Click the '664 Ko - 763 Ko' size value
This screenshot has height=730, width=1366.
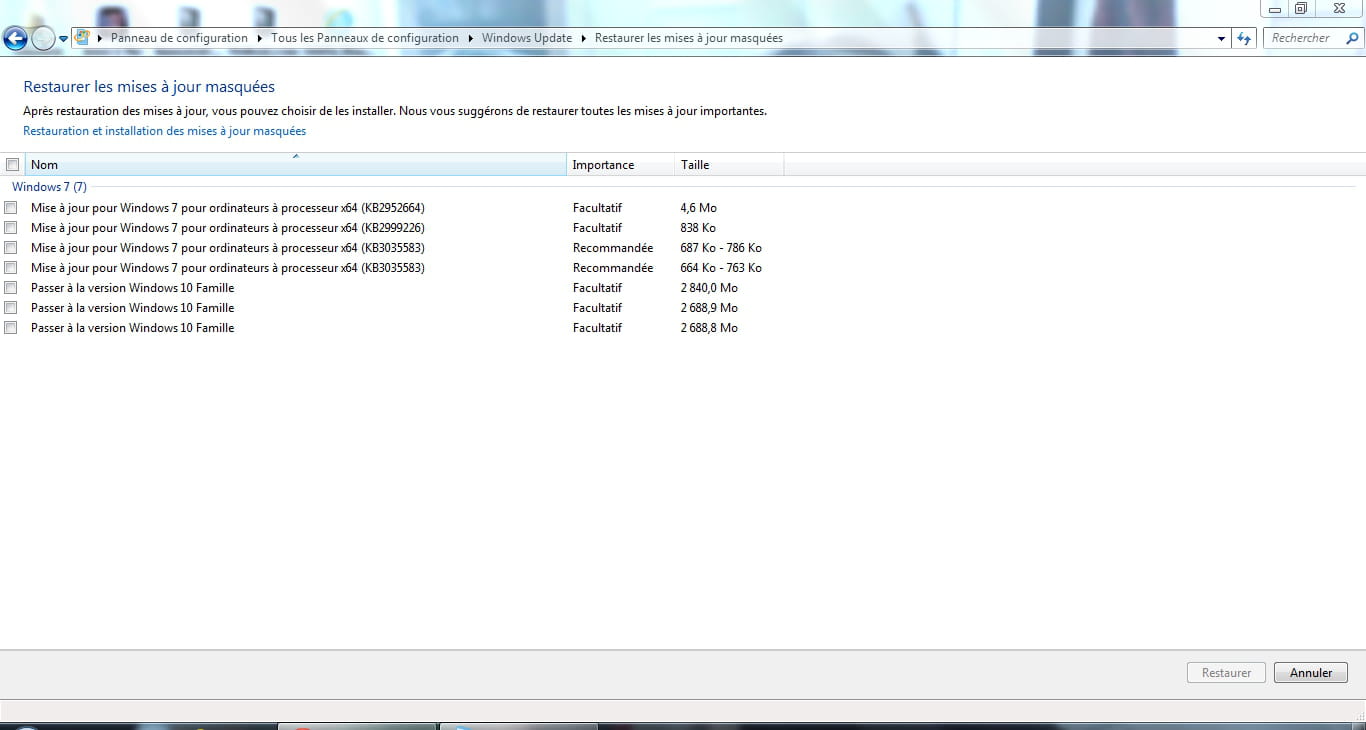721,268
